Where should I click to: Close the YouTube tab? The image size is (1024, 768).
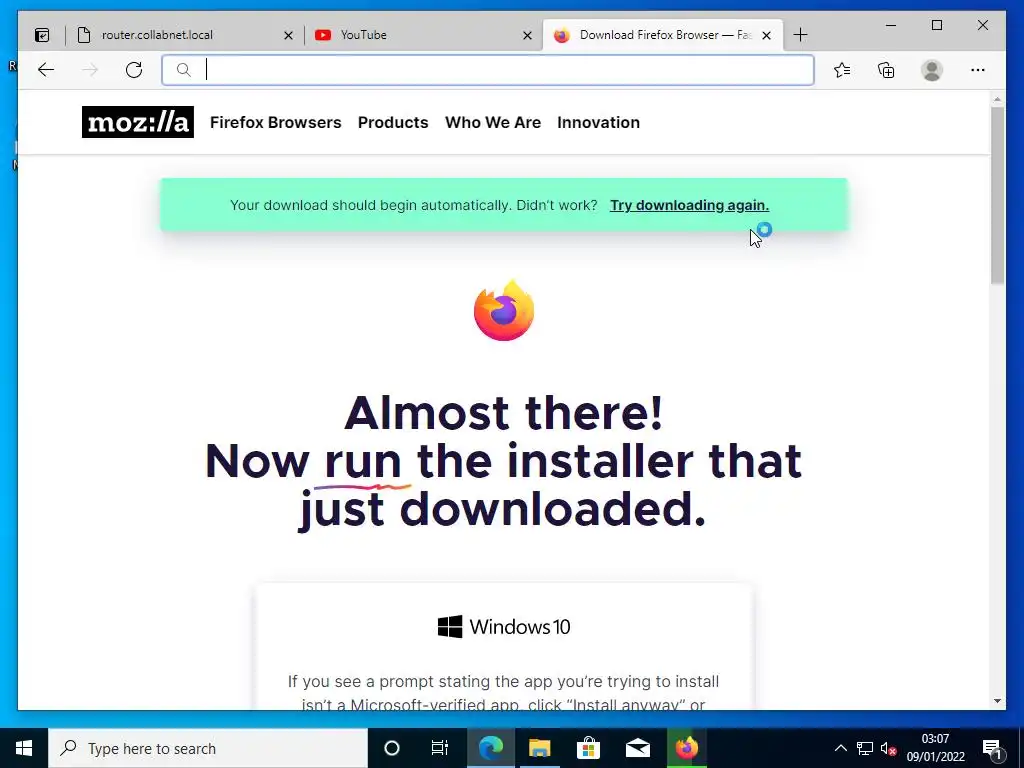[x=527, y=35]
